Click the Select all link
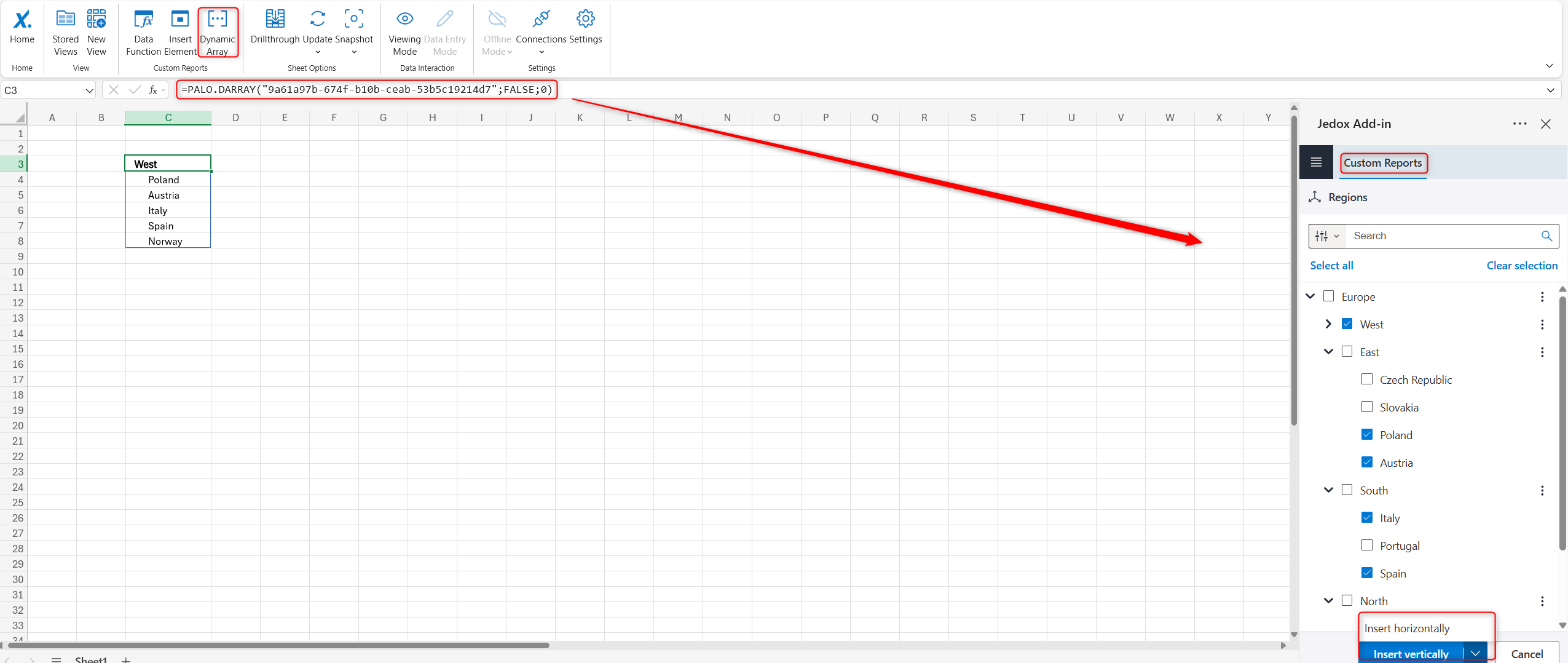The width and height of the screenshot is (1568, 663). pyautogui.click(x=1331, y=265)
